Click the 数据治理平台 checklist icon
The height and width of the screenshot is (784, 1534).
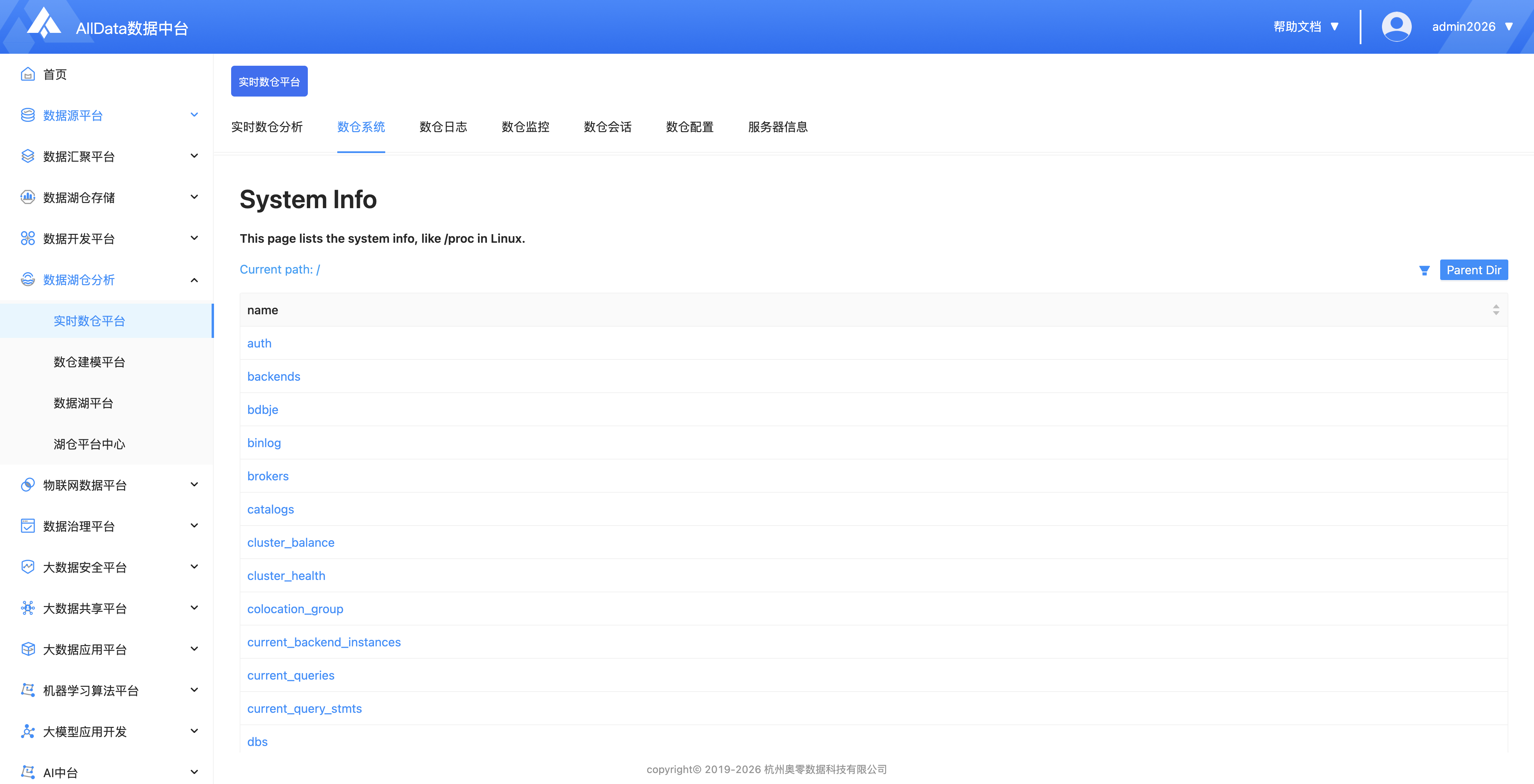27,526
